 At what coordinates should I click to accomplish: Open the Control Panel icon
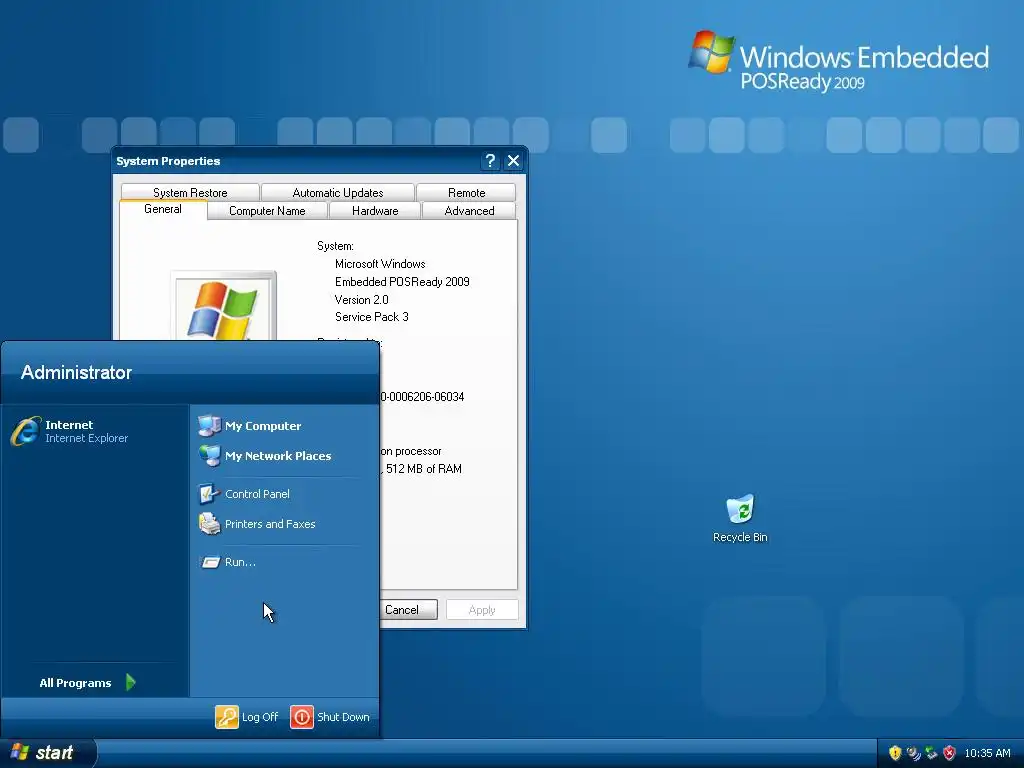tap(210, 494)
